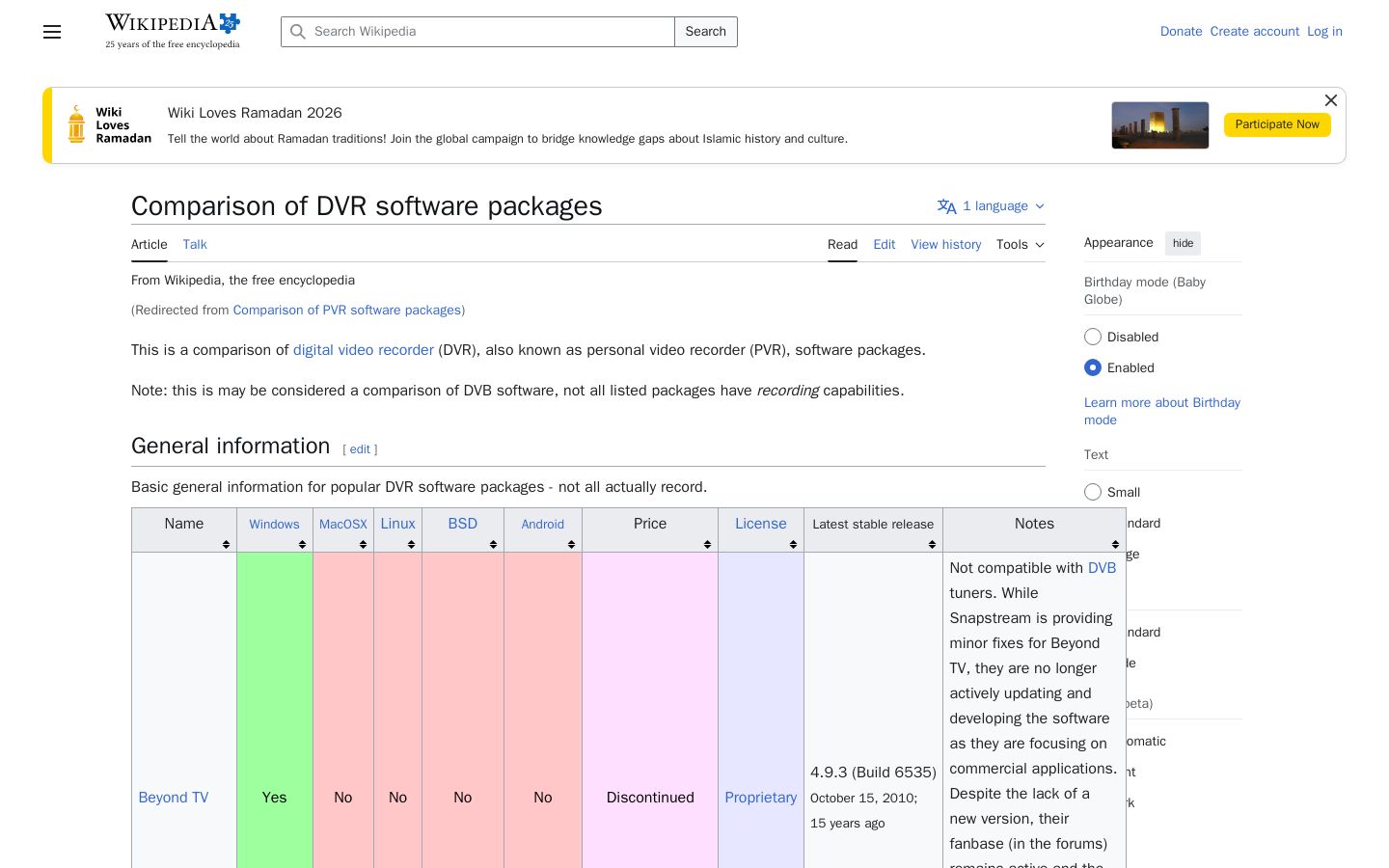Click into the Search Wikipedia field
The width and height of the screenshot is (1389, 868).
pos(478,32)
